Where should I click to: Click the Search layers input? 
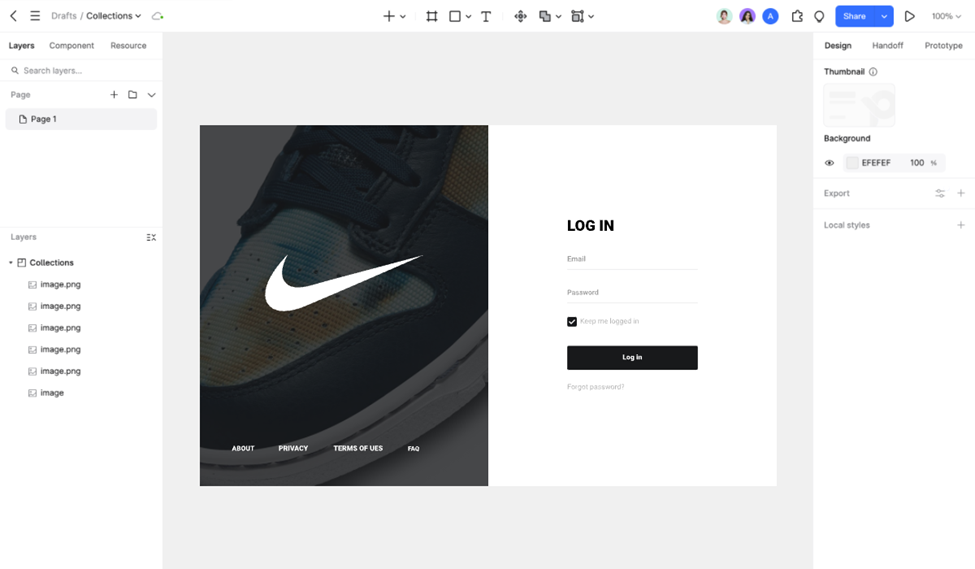81,70
